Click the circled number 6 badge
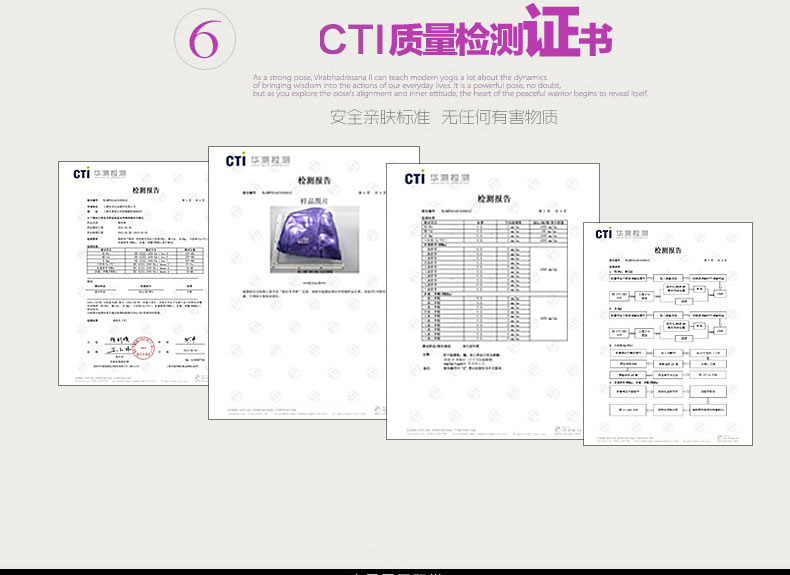The height and width of the screenshot is (575, 790). pos(205,39)
